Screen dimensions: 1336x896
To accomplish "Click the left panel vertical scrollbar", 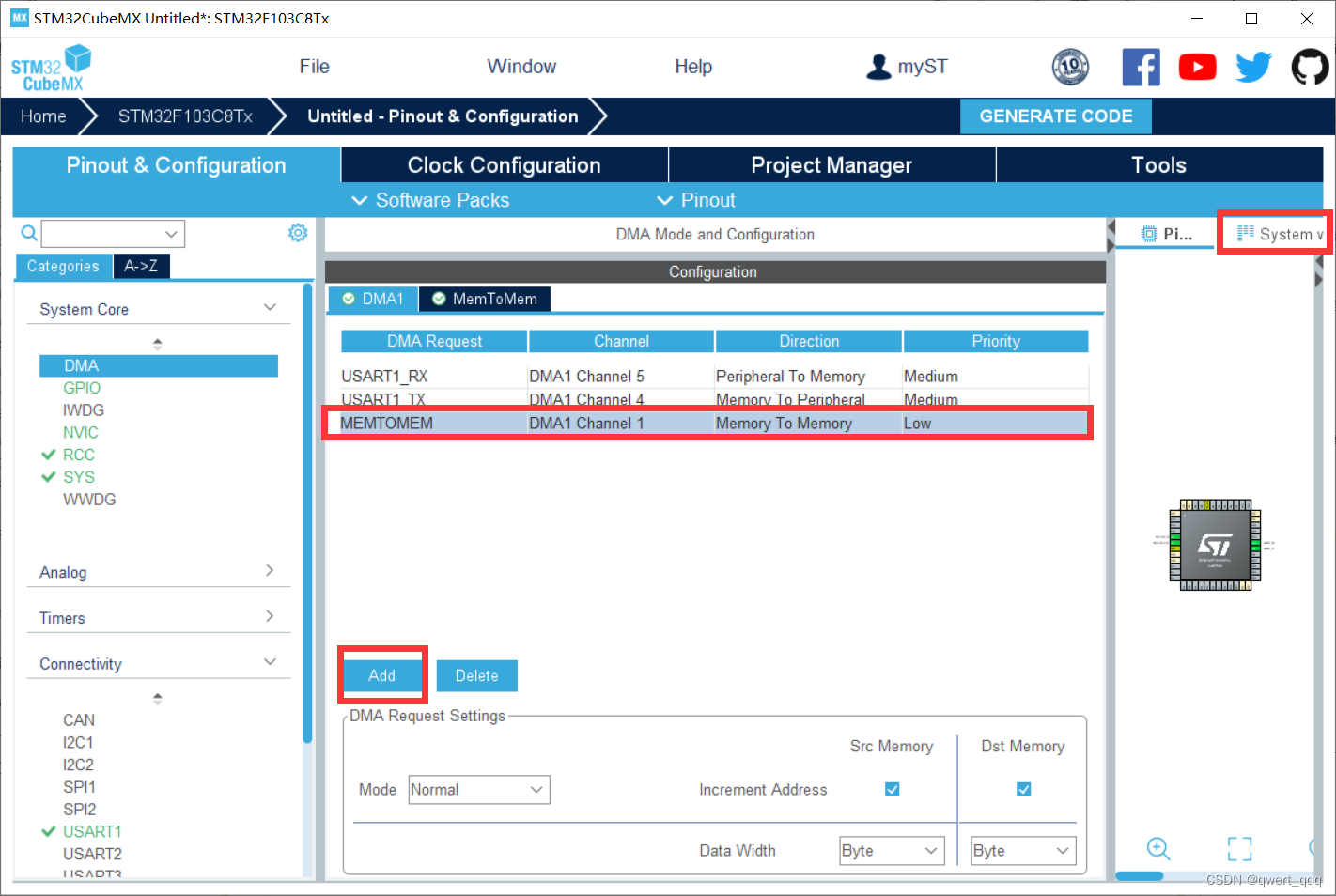I will tap(308, 513).
